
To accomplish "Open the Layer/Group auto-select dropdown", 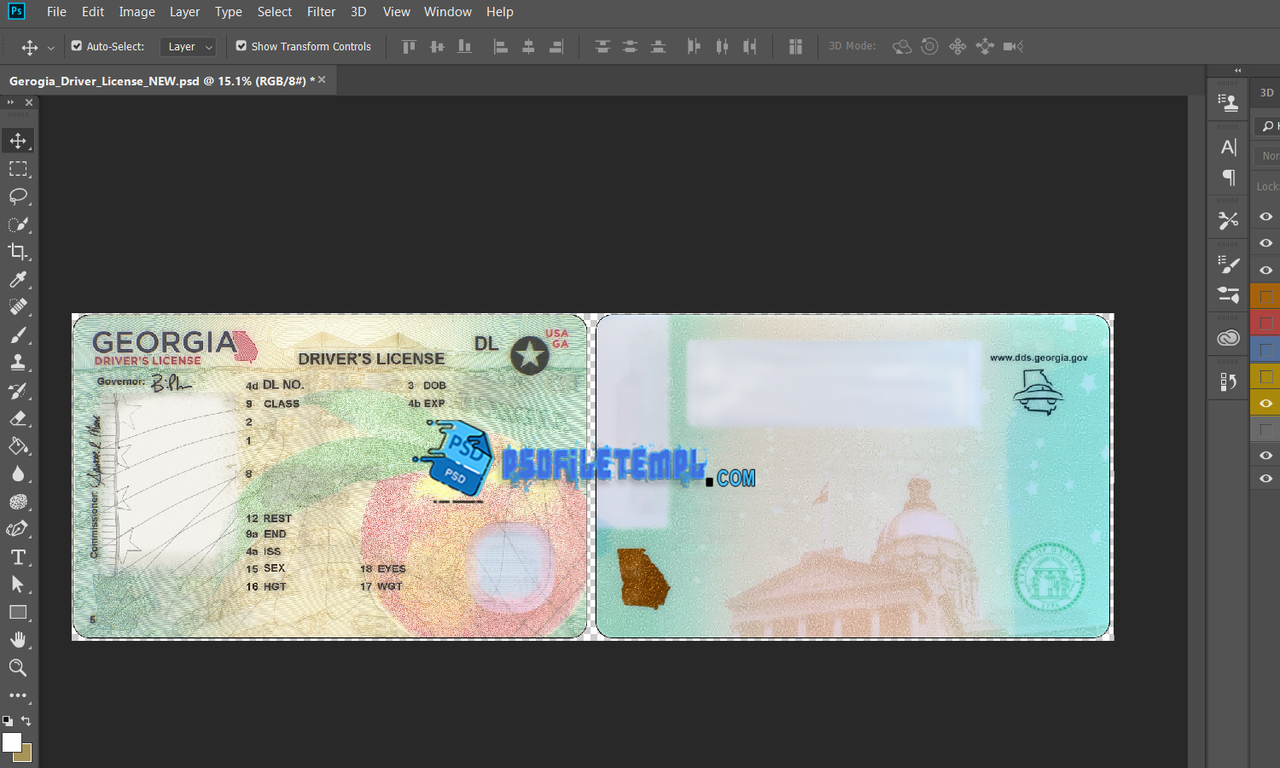I will coord(188,46).
